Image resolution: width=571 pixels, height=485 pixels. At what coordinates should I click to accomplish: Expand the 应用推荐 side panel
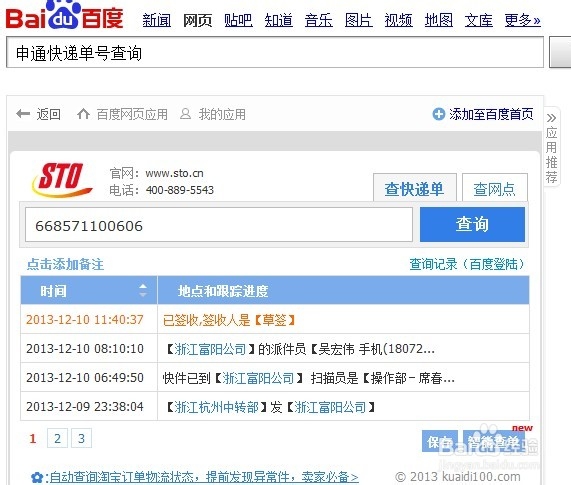tap(551, 147)
